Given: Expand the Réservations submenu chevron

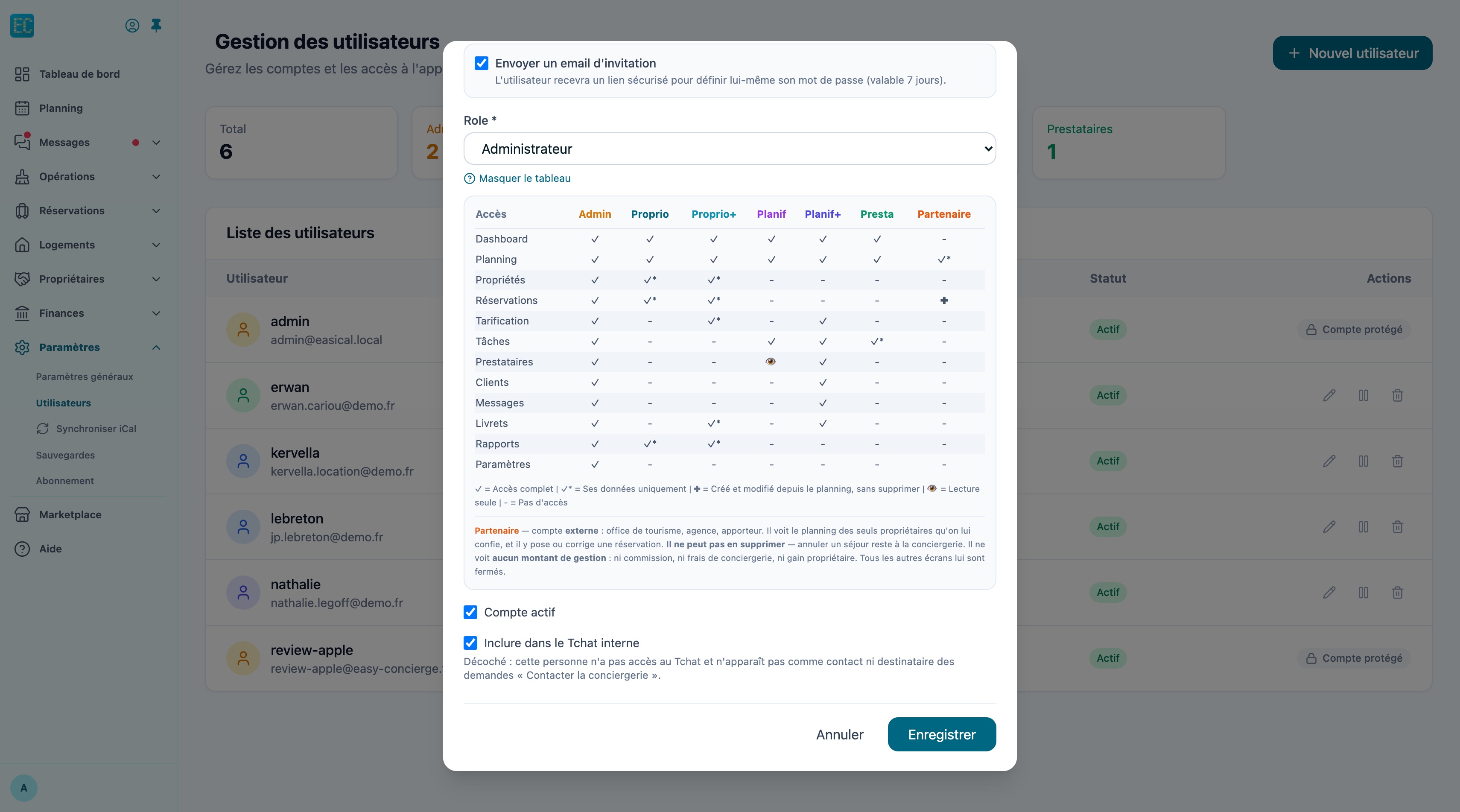Looking at the screenshot, I should point(156,211).
